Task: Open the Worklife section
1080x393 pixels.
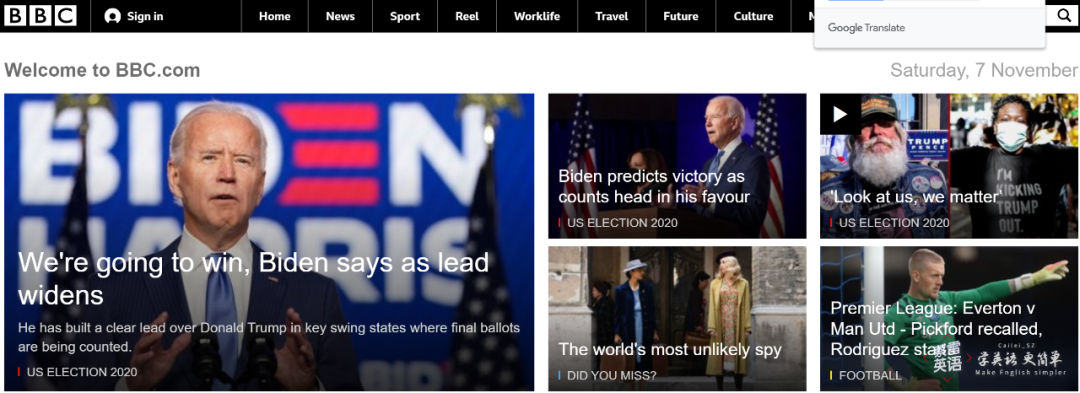Action: pos(537,17)
